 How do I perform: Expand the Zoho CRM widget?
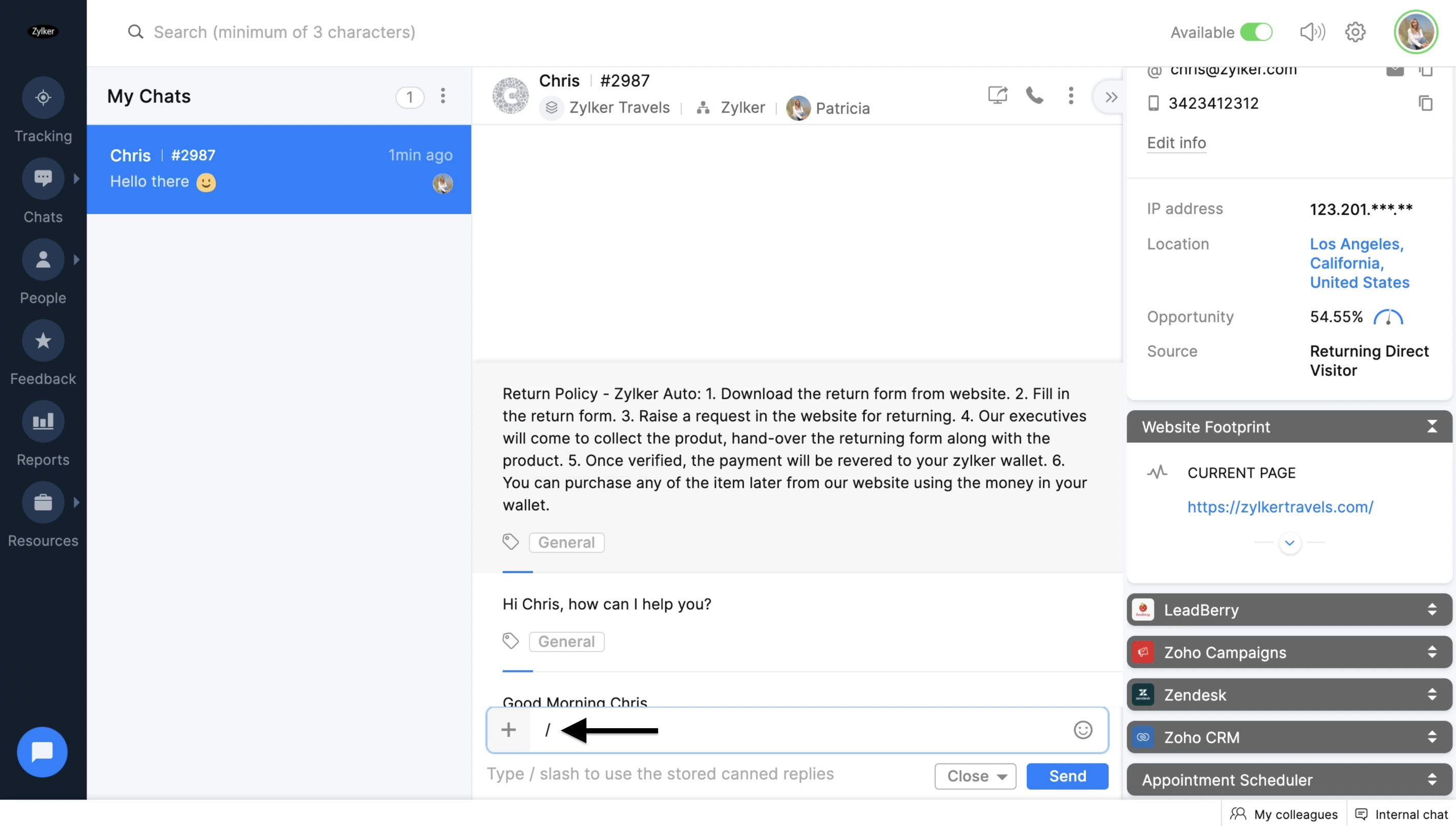(x=1431, y=737)
